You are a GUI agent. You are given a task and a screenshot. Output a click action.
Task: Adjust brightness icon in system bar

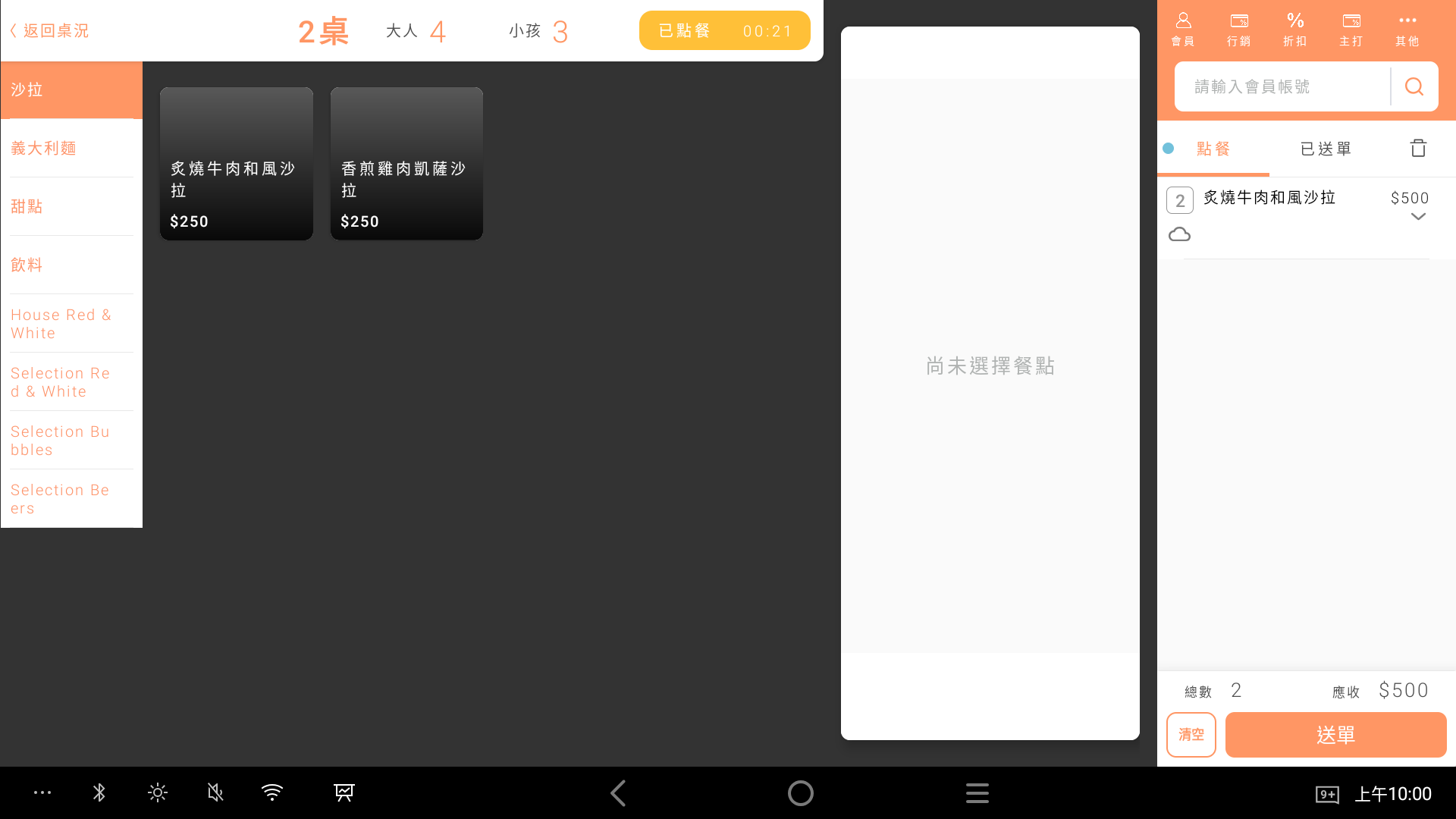point(158,793)
